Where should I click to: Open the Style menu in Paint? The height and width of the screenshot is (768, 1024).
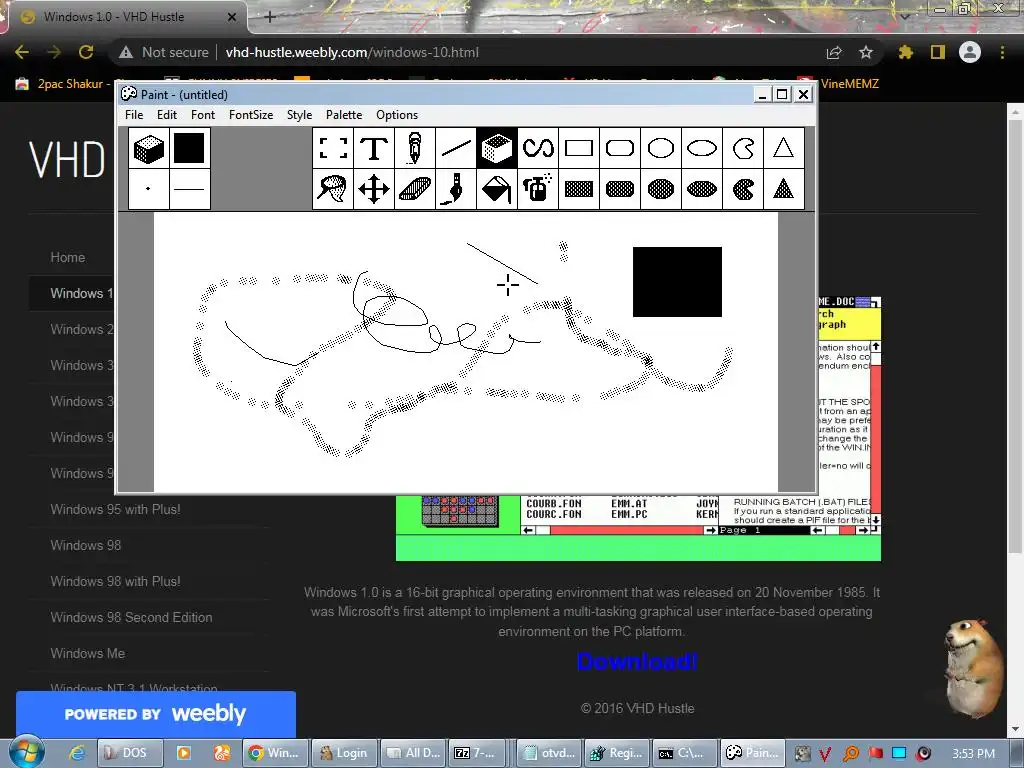299,115
